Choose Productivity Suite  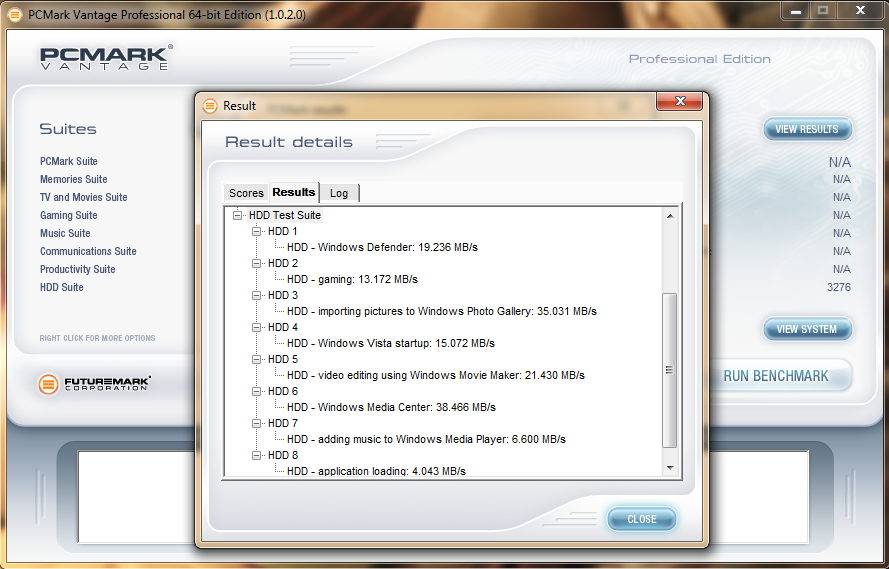point(78,269)
